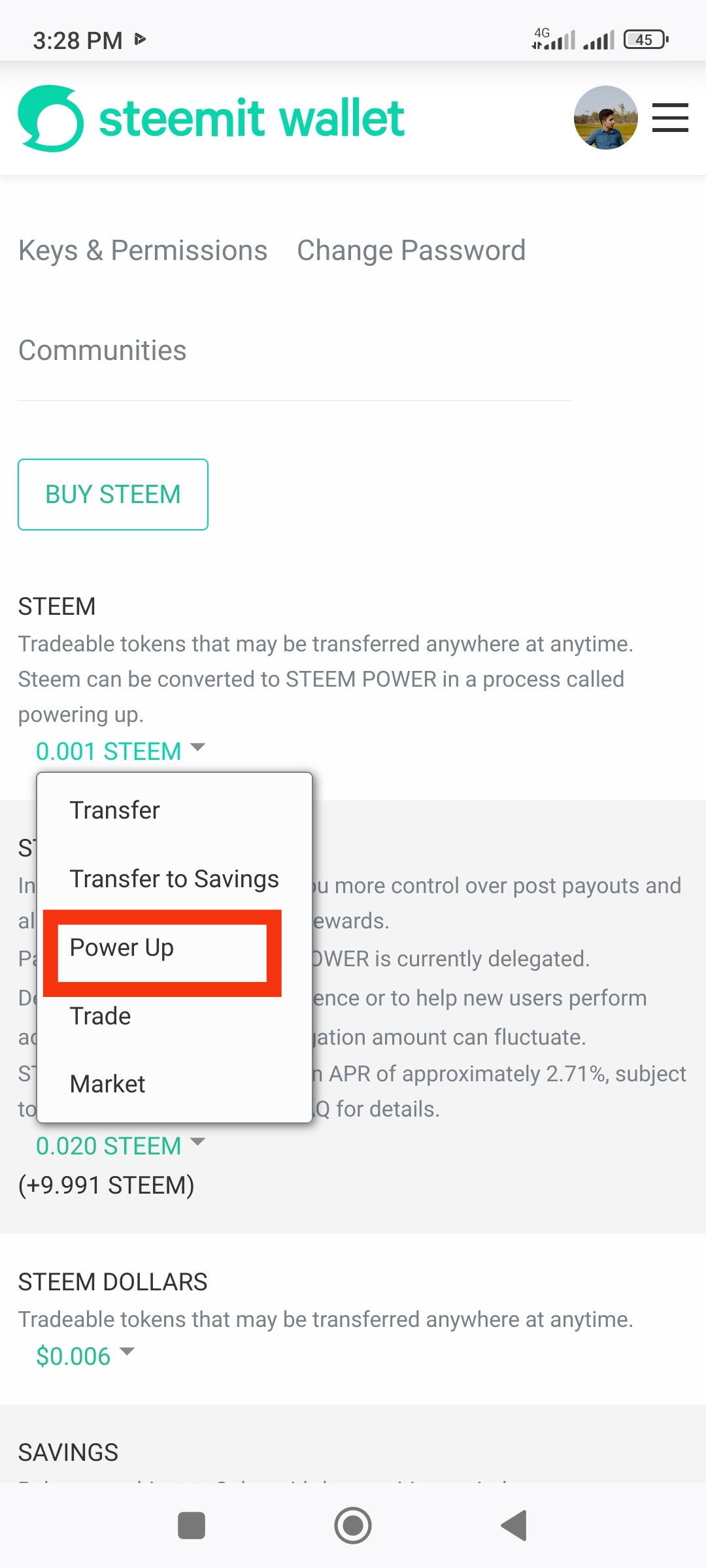Select Market in the dropdown menu
The image size is (706, 1568).
(107, 1084)
